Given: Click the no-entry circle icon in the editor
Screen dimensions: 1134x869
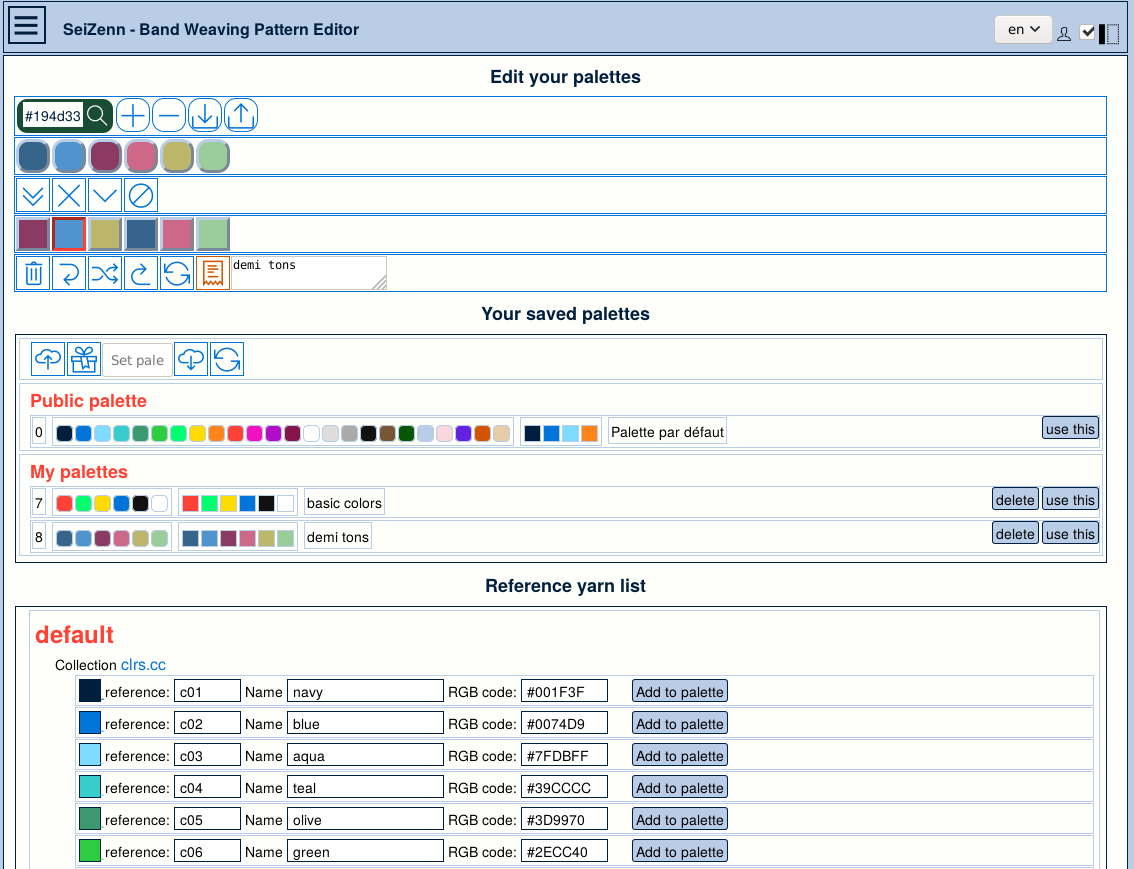Looking at the screenshot, I should [x=140, y=194].
